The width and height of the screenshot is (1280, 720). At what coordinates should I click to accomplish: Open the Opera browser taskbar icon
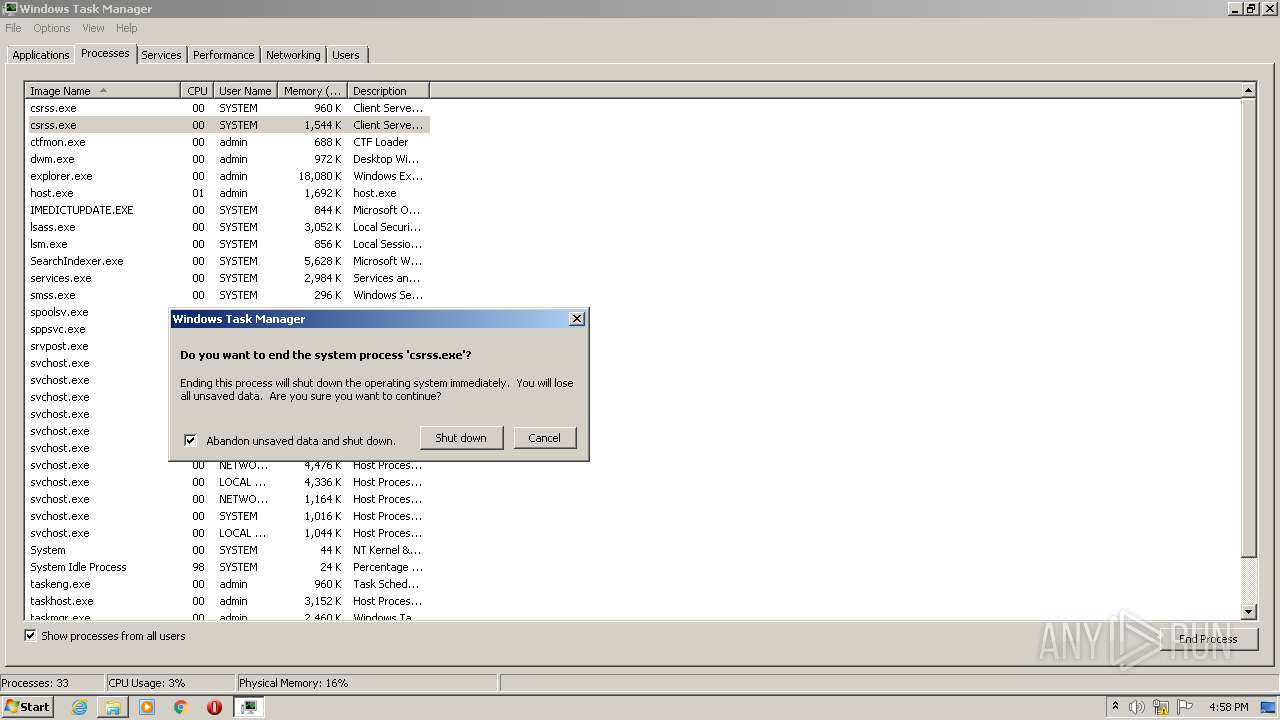(214, 707)
